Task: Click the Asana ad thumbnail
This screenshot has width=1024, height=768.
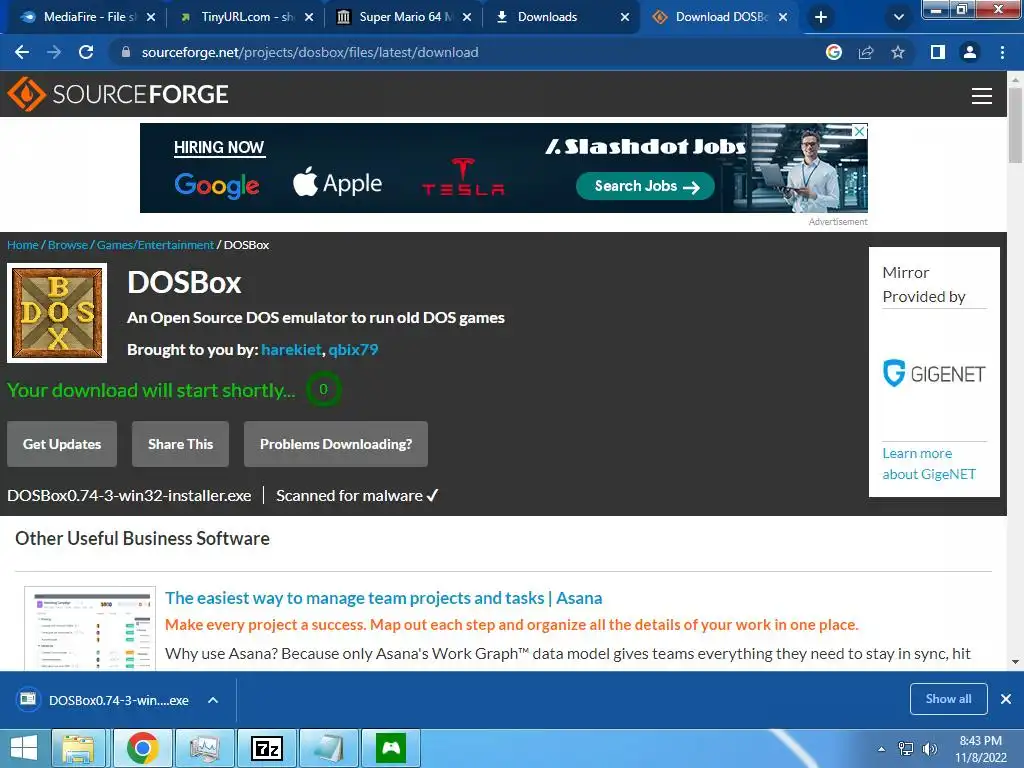Action: pos(90,628)
